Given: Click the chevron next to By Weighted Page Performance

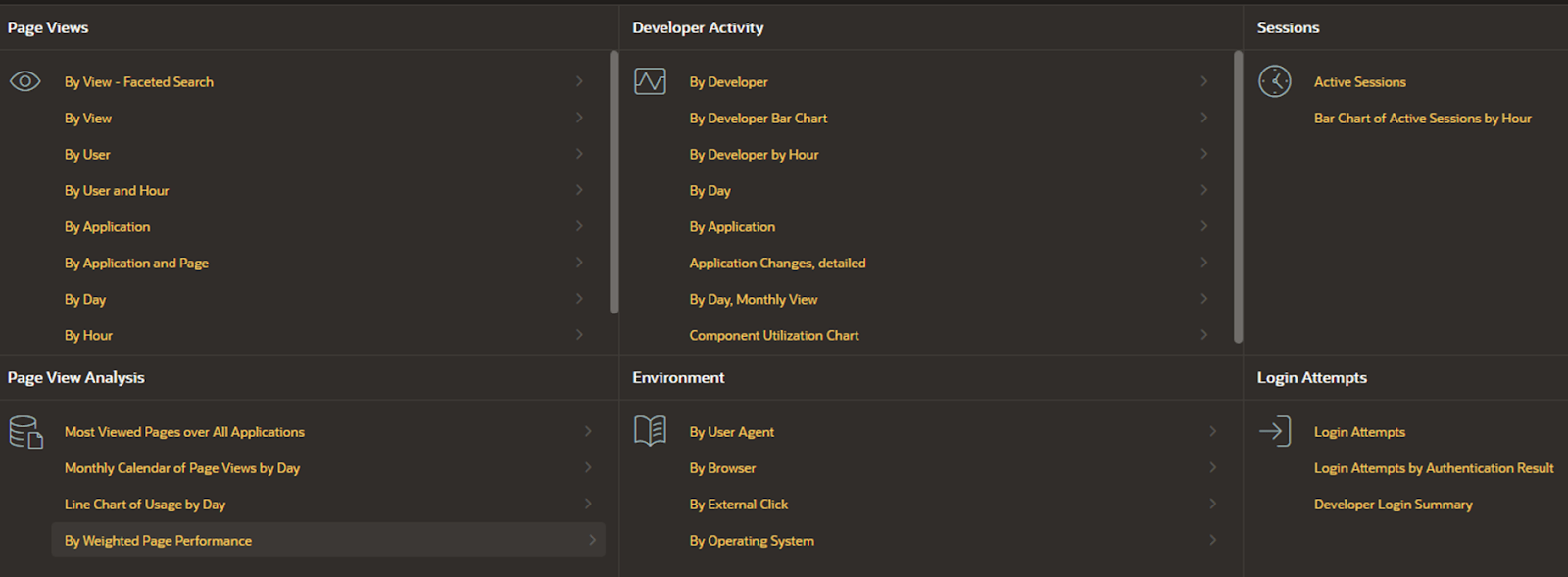Looking at the screenshot, I should 592,540.
